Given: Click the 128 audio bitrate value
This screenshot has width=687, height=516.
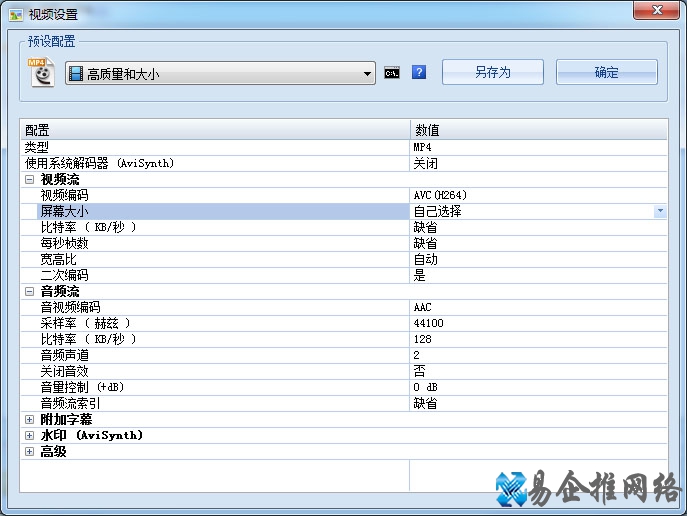Looking at the screenshot, I should pyautogui.click(x=539, y=339).
